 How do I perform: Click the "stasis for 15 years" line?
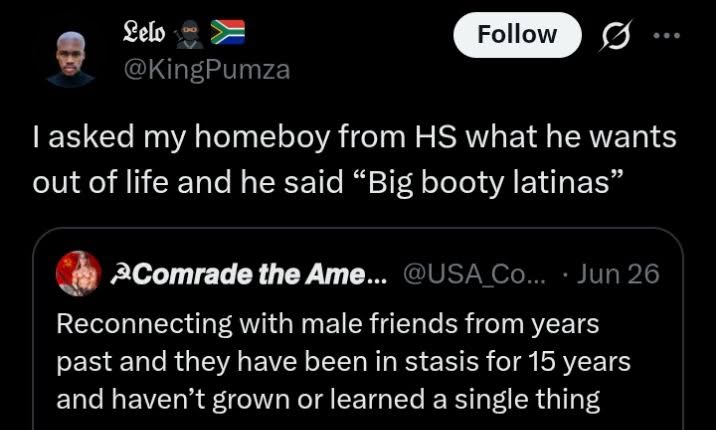click(x=343, y=362)
